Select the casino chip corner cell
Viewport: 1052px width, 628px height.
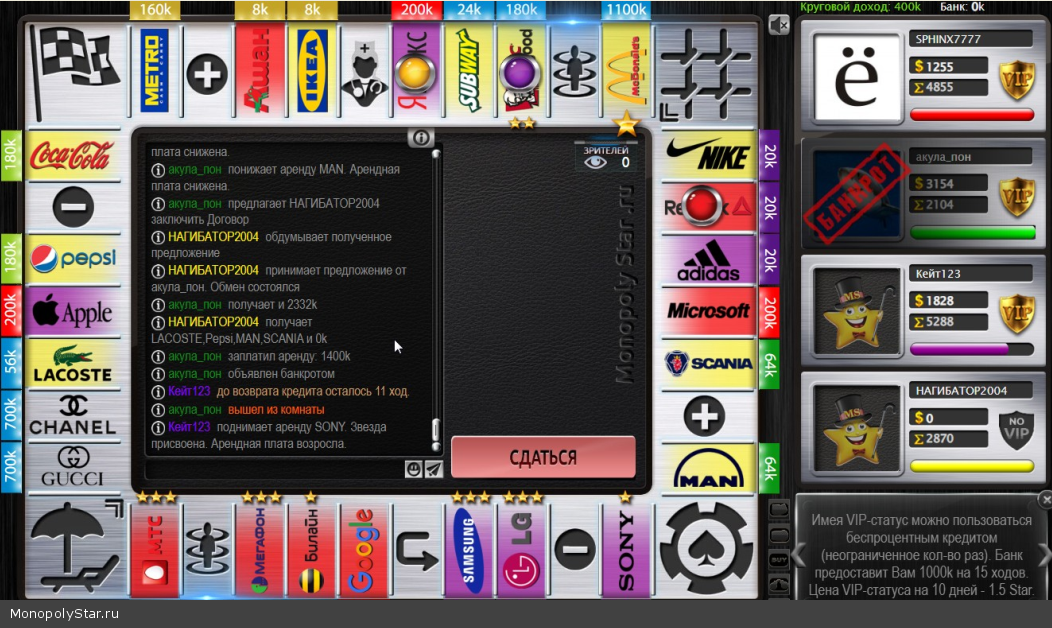pos(706,547)
